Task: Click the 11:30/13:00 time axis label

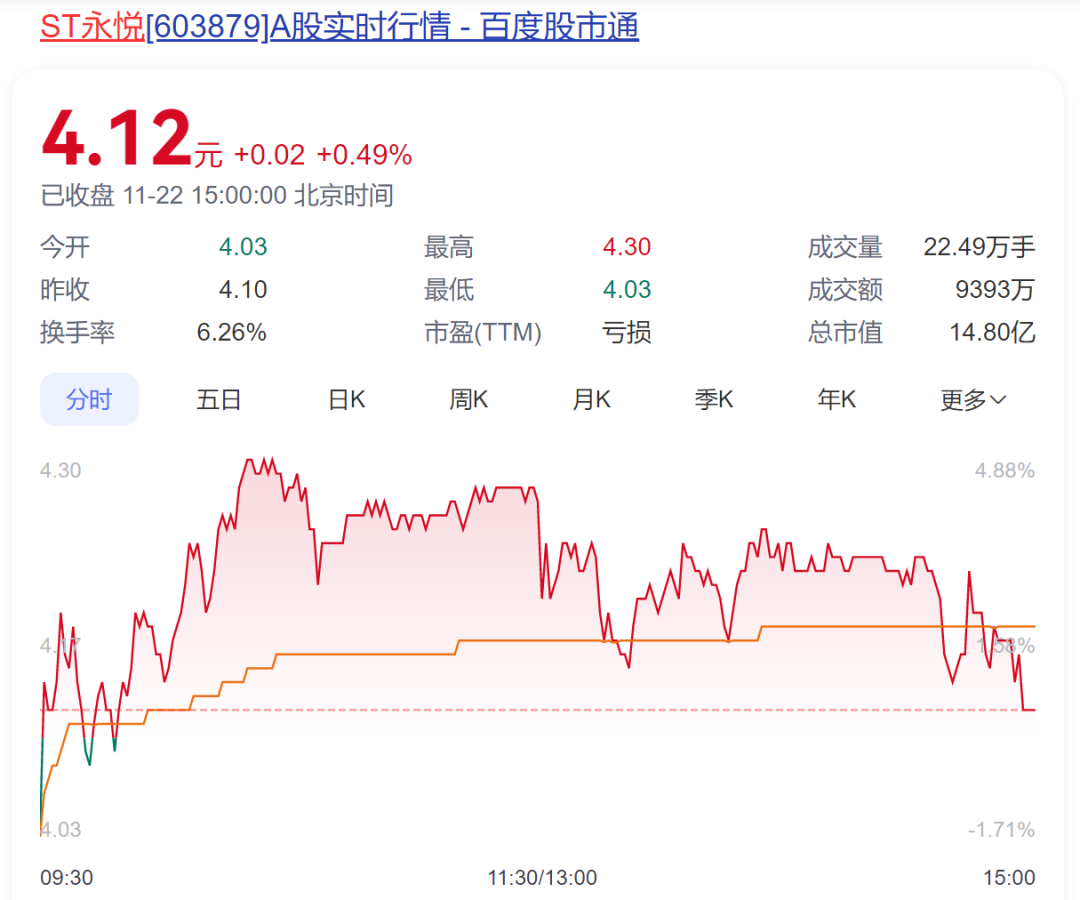Action: pos(542,878)
